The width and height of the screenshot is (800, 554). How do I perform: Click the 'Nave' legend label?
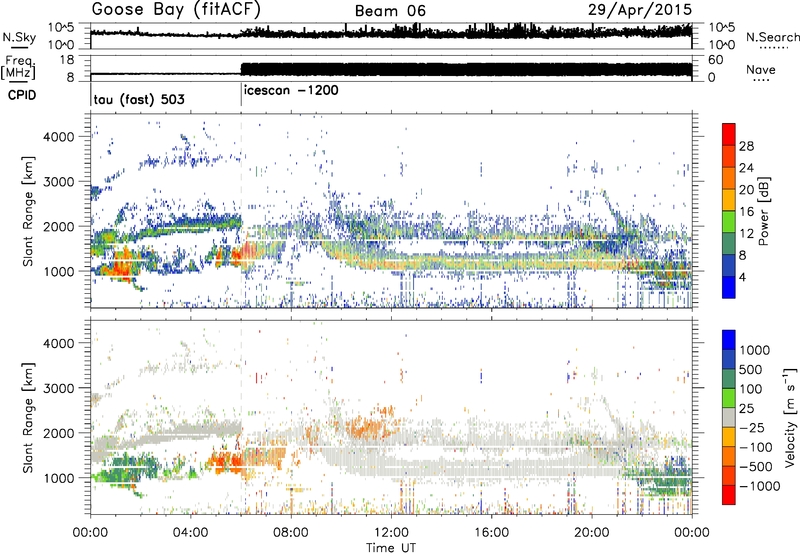click(x=761, y=70)
